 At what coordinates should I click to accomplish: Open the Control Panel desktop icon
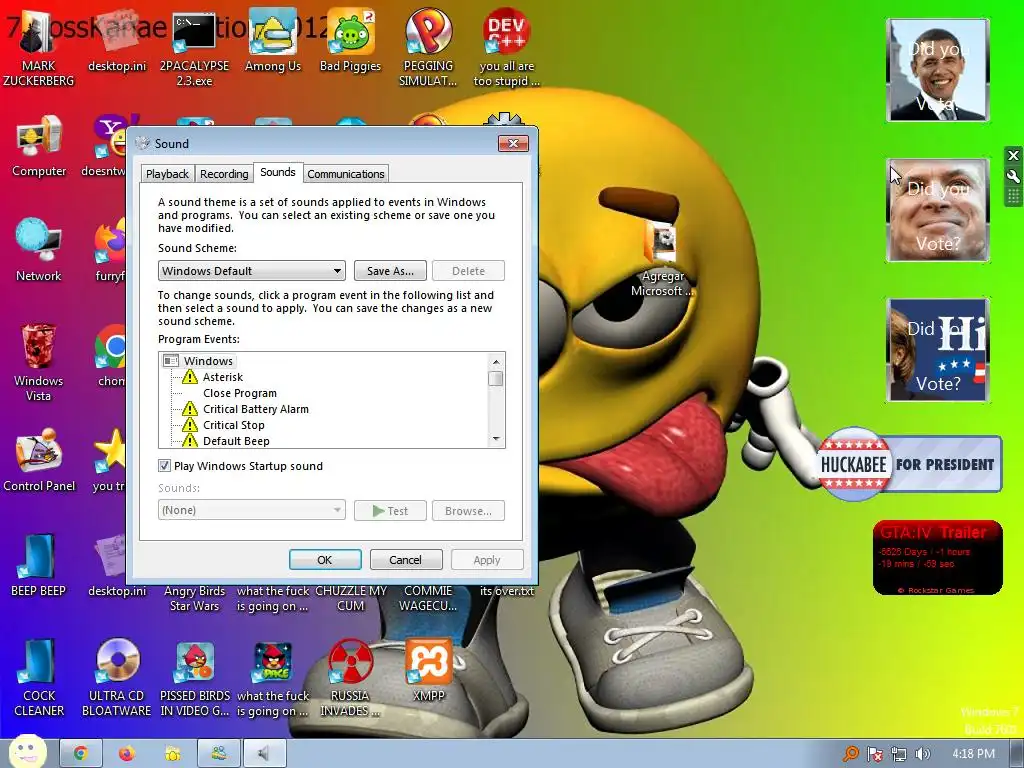39,460
